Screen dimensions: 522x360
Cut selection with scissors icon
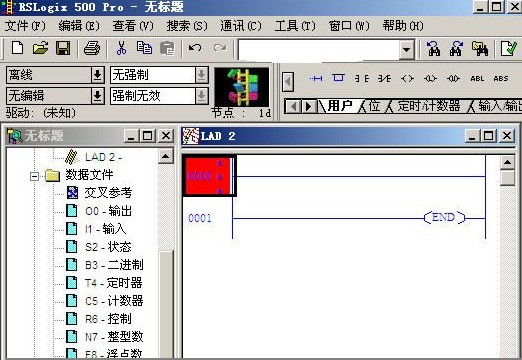tap(121, 49)
